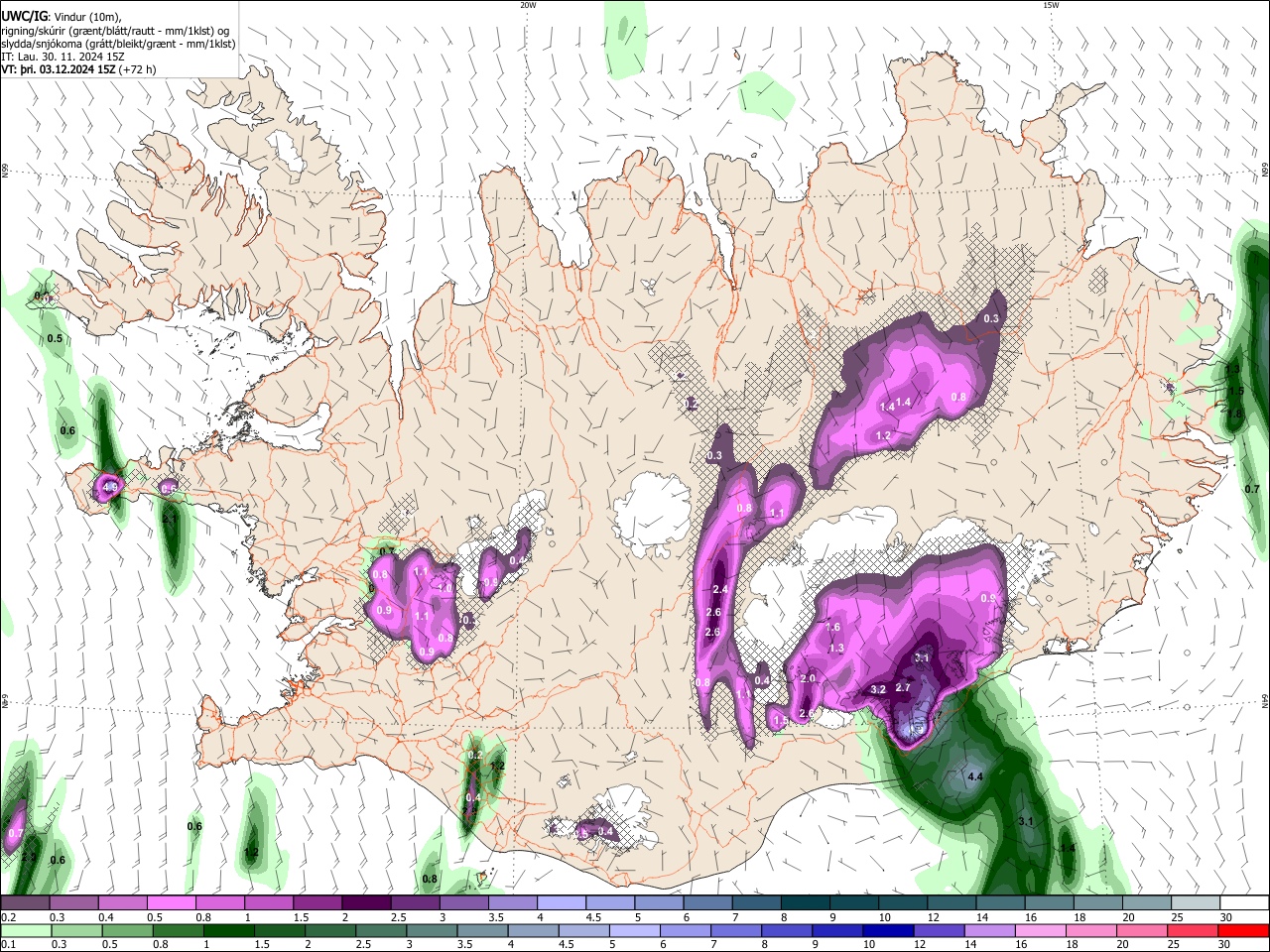Click the '30' label on the rain scale
Image resolution: width=1270 pixels, height=952 pixels.
[1224, 944]
